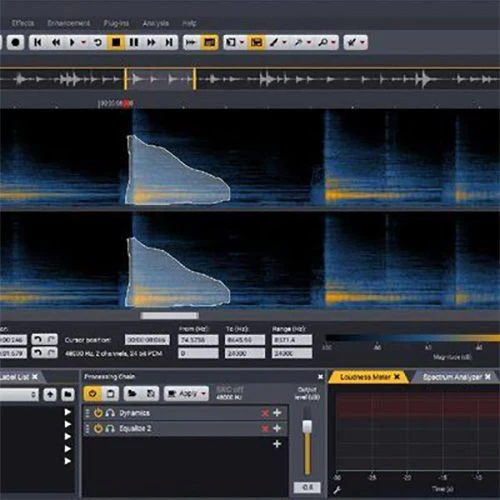
Task: Open the Play button dropdown arrow
Action: coord(83,42)
